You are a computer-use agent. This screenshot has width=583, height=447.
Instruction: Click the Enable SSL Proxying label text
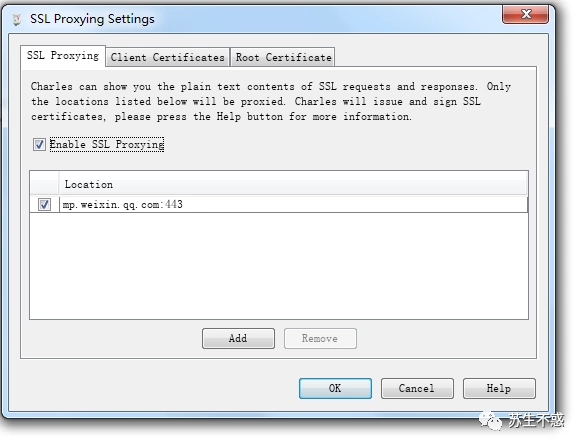coord(107,144)
